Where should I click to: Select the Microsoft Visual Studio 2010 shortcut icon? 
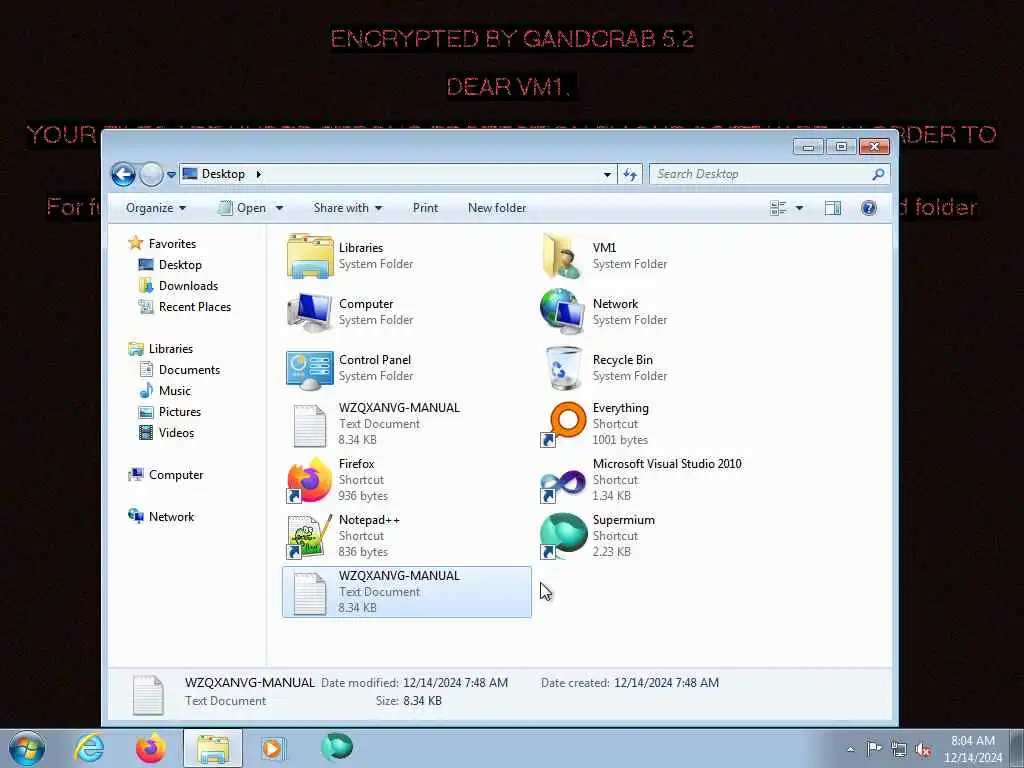pyautogui.click(x=563, y=485)
